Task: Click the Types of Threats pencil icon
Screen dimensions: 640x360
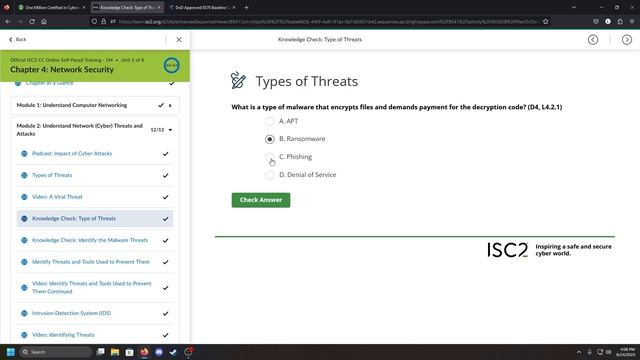Action: click(238, 80)
